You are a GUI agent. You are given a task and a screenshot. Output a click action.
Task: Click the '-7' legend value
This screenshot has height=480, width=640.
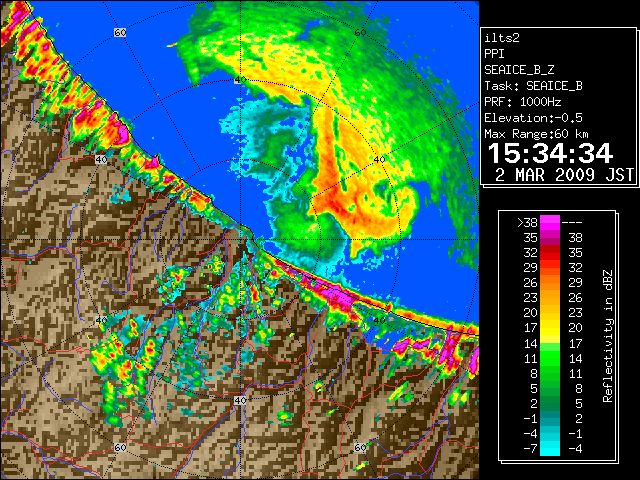click(x=530, y=449)
